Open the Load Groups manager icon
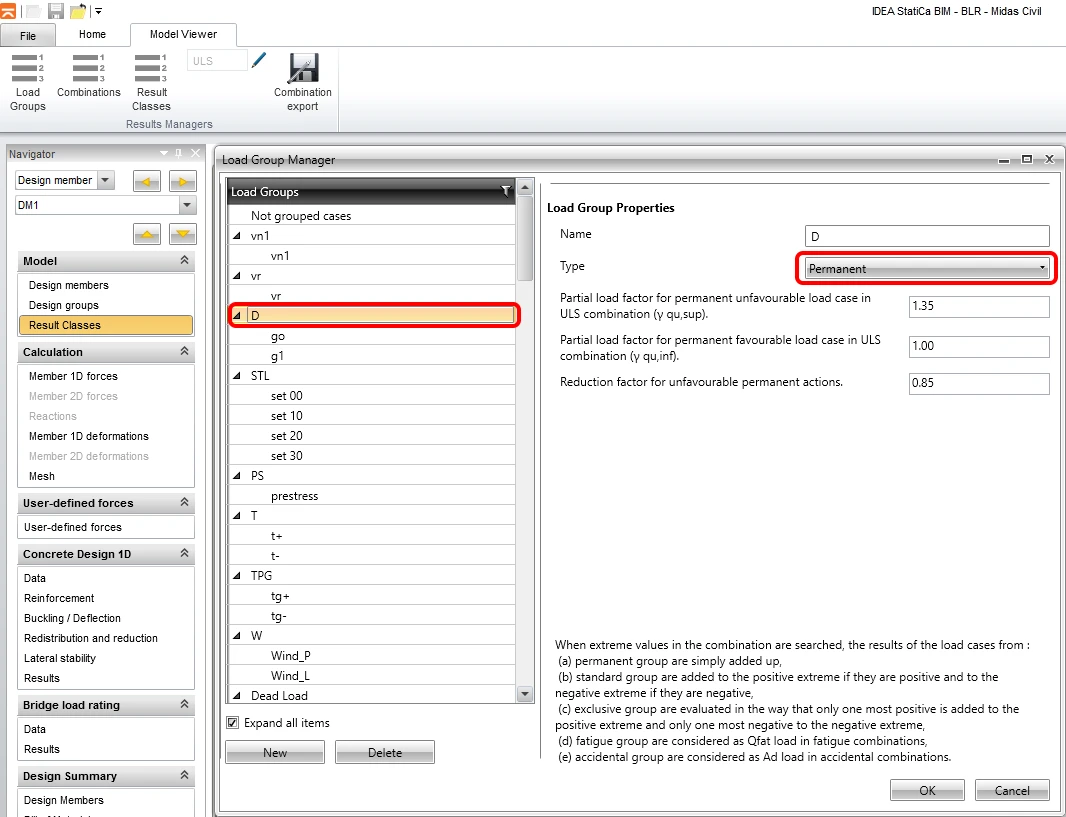The image size is (1066, 817). coord(28,82)
